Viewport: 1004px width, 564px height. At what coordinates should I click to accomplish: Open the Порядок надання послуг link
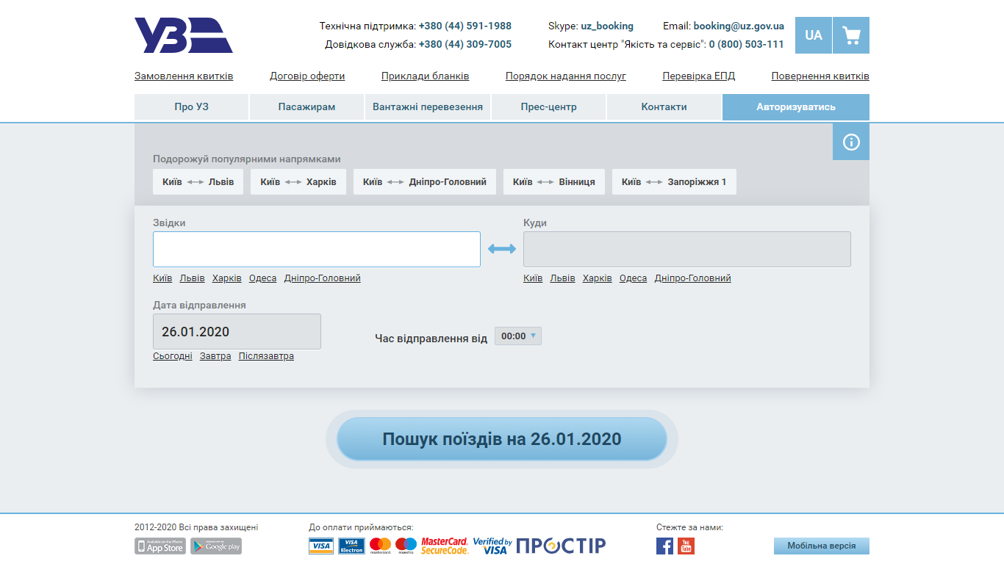coord(565,76)
